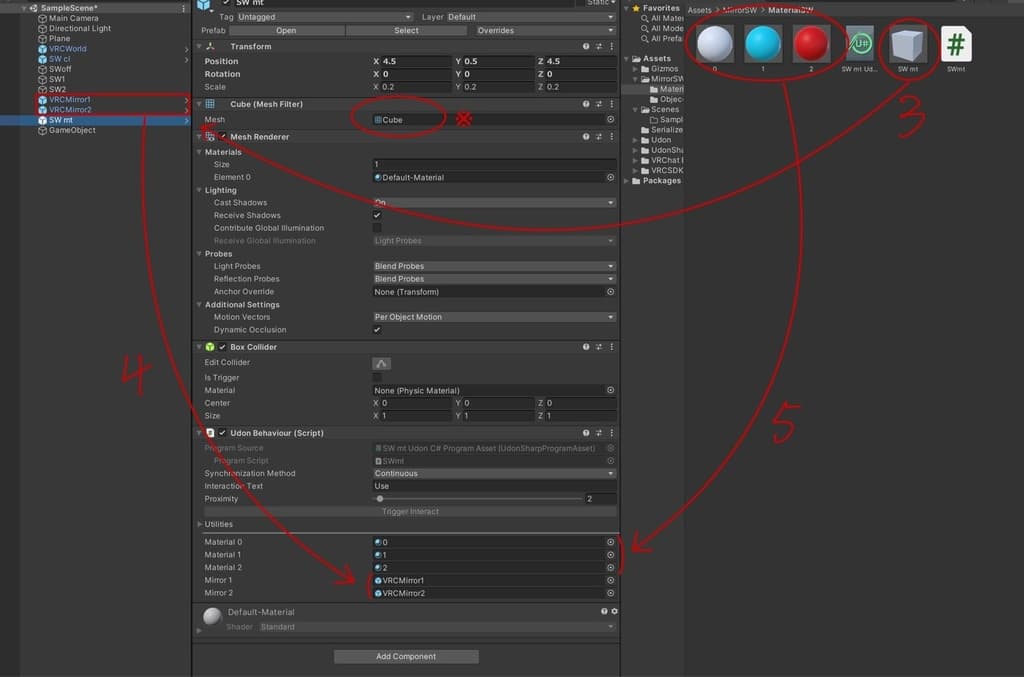Disable the Udon Behaviour component checkbox

[x=223, y=433]
